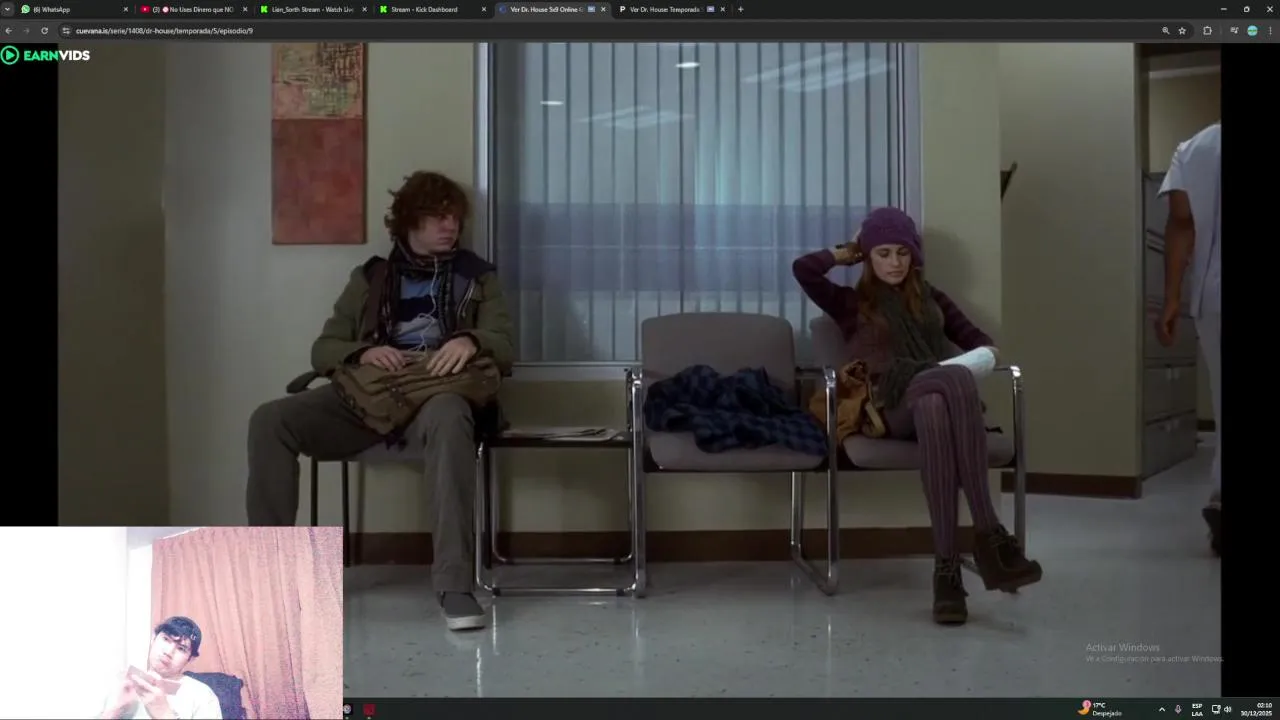View site information icon in address bar
Image resolution: width=1280 pixels, height=720 pixels.
(x=67, y=31)
